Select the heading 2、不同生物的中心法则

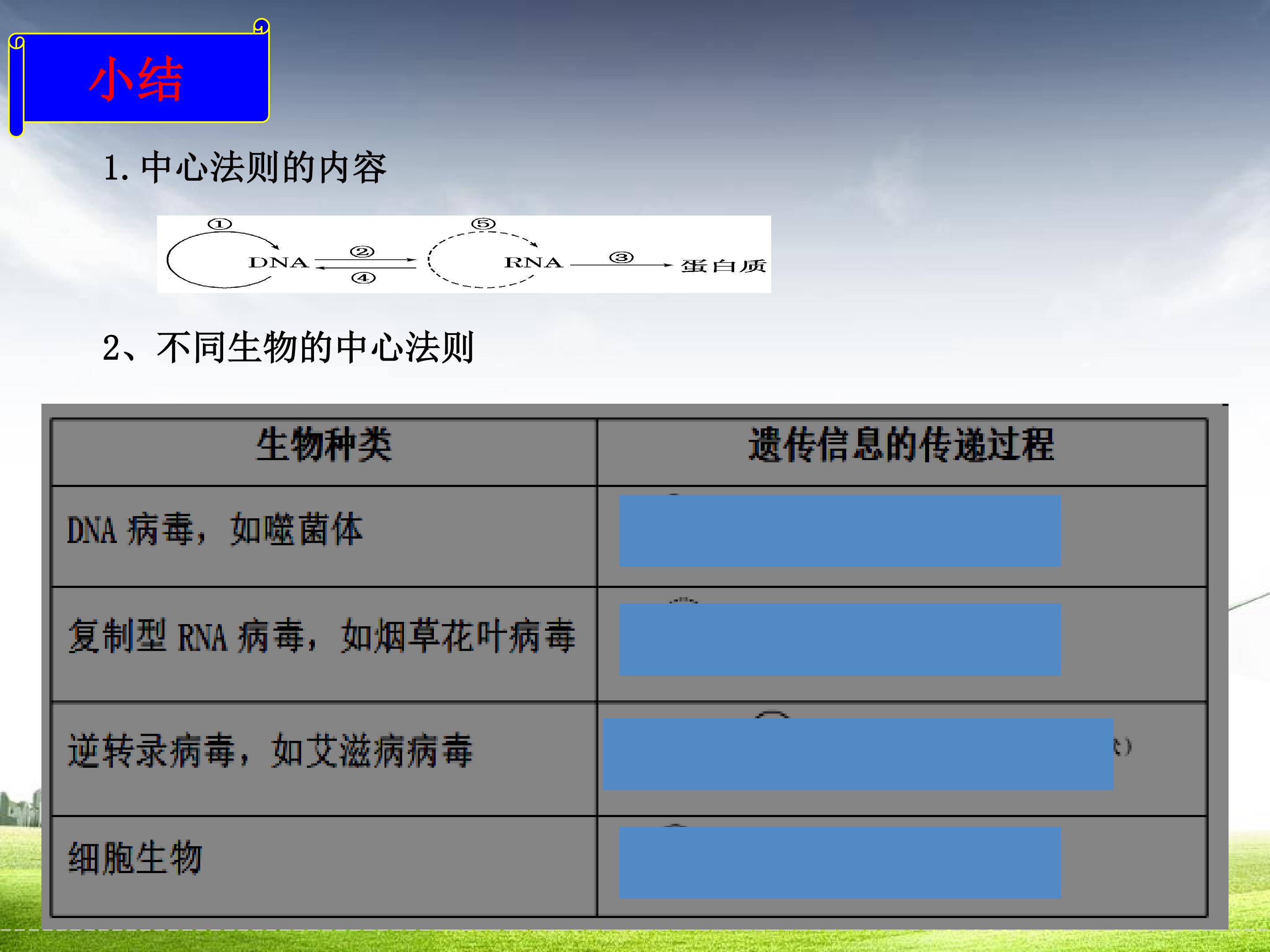[288, 348]
